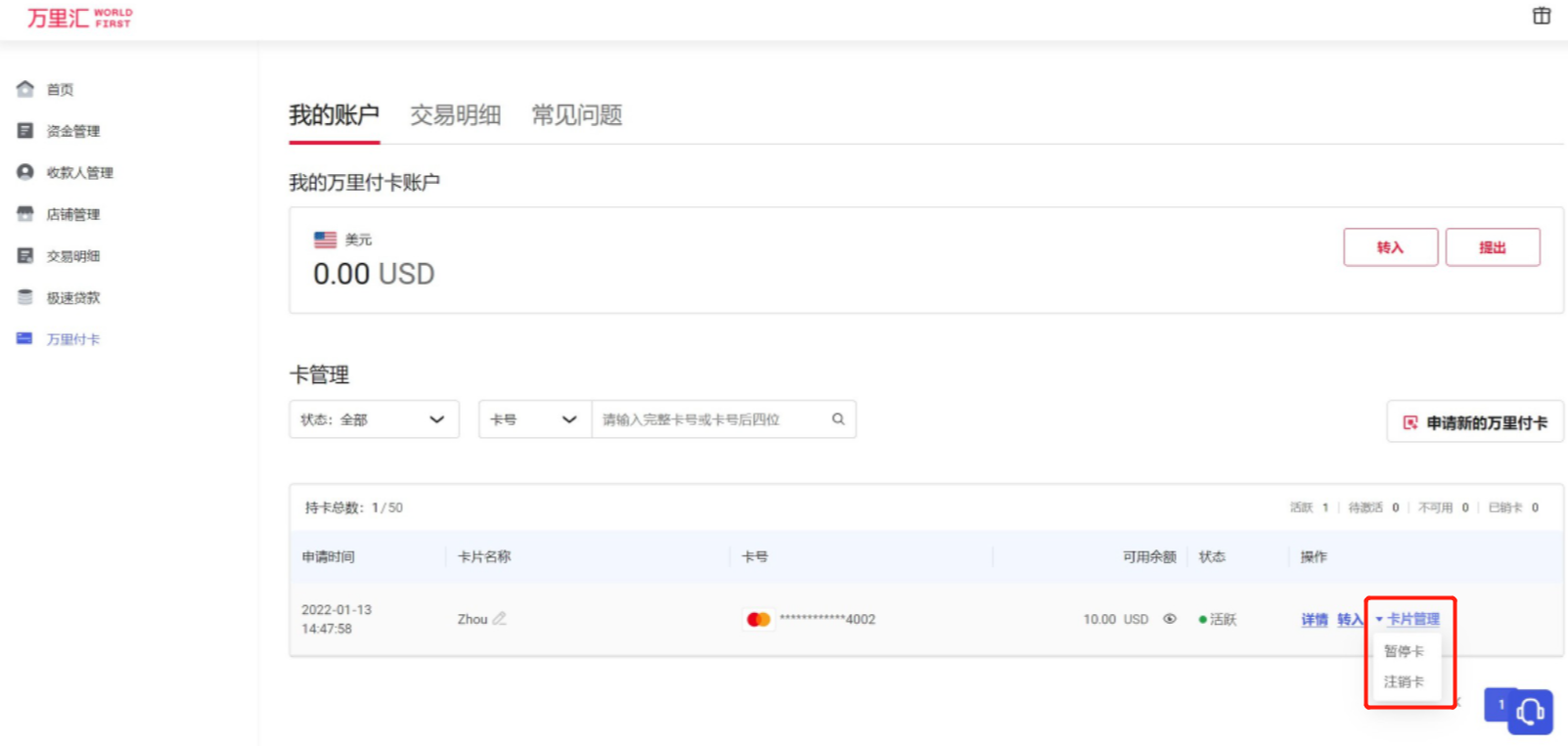Toggle balance visibility eye icon

click(1169, 619)
